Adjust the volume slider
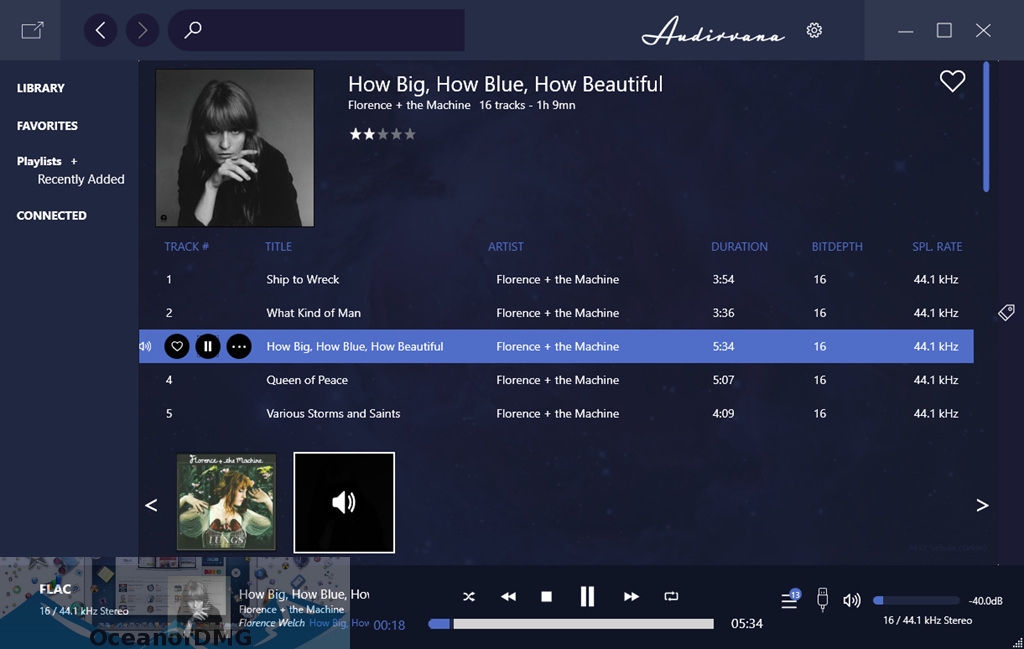The height and width of the screenshot is (649, 1024). point(916,600)
